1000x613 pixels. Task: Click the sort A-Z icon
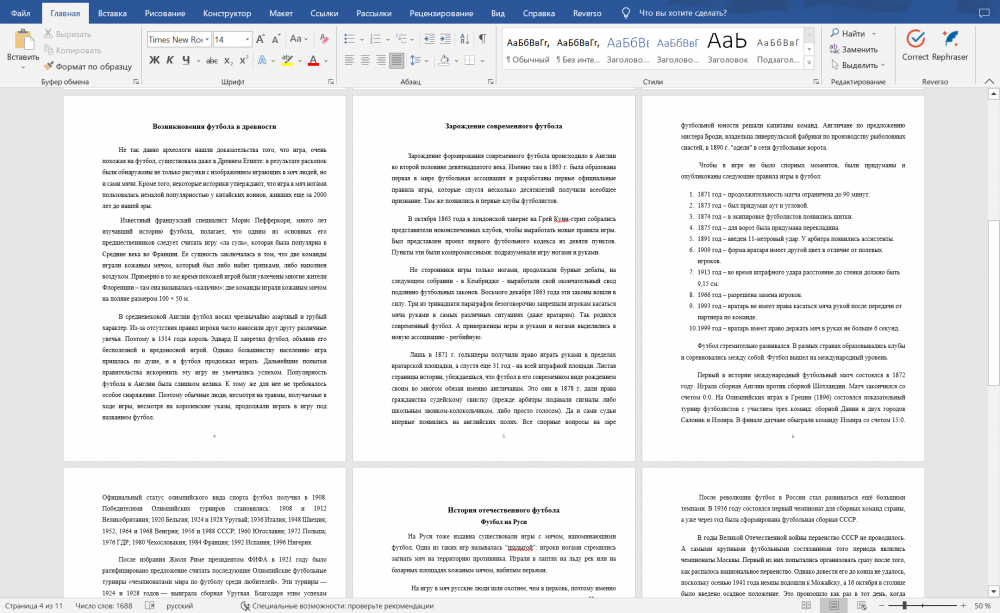pyautogui.click(x=464, y=40)
